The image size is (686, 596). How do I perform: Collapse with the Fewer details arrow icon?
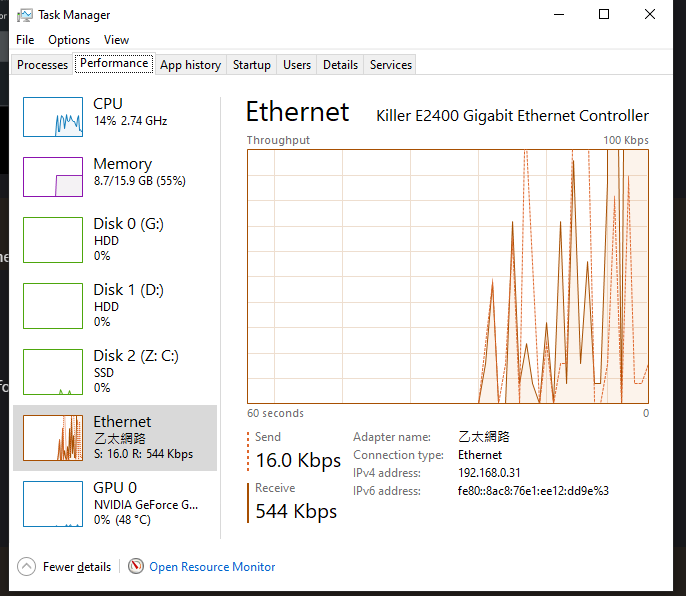pyautogui.click(x=26, y=567)
